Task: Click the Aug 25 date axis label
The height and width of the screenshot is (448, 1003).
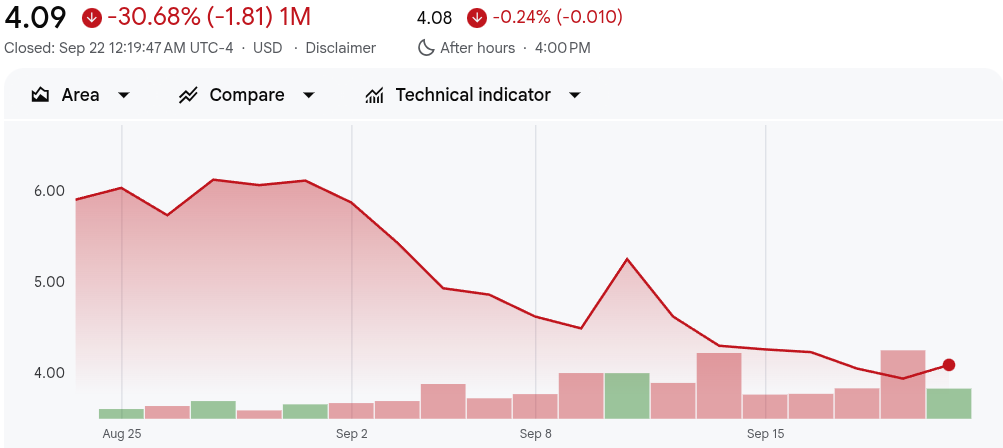Action: pos(122,434)
